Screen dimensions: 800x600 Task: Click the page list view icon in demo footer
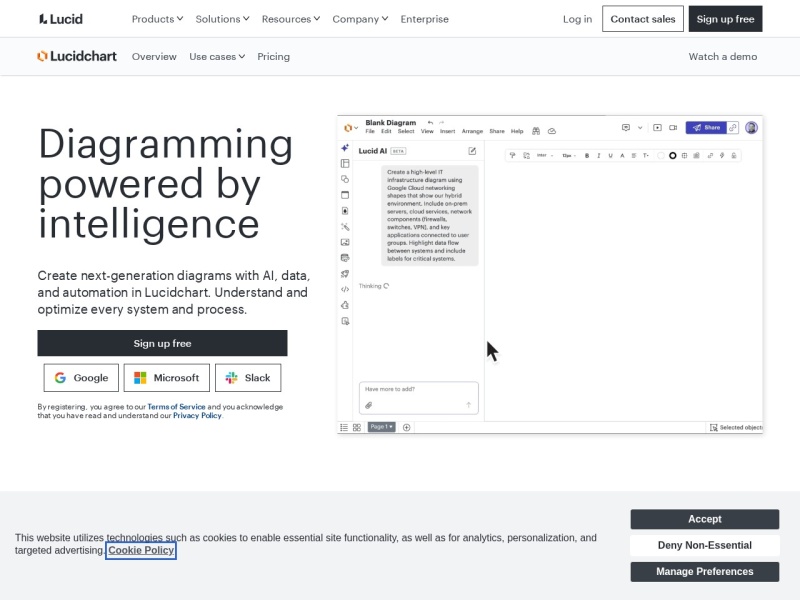point(344,428)
